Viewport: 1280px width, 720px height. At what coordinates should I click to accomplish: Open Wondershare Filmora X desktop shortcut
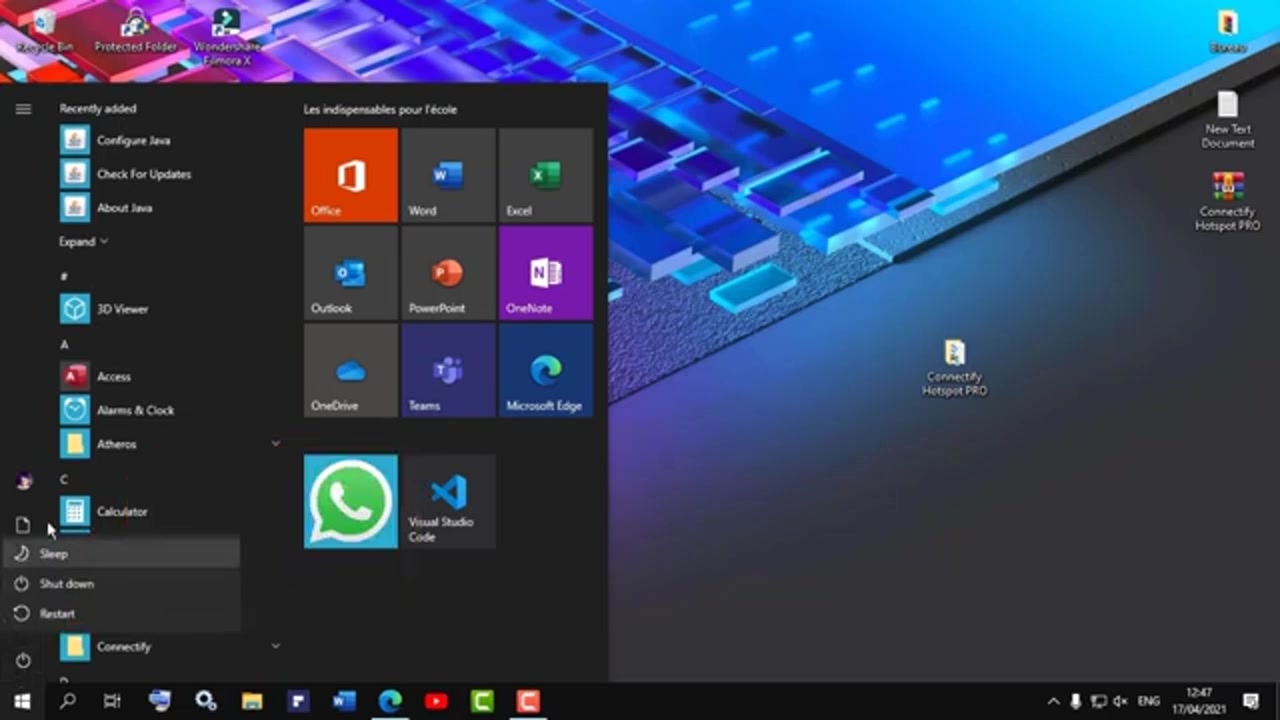pyautogui.click(x=227, y=38)
